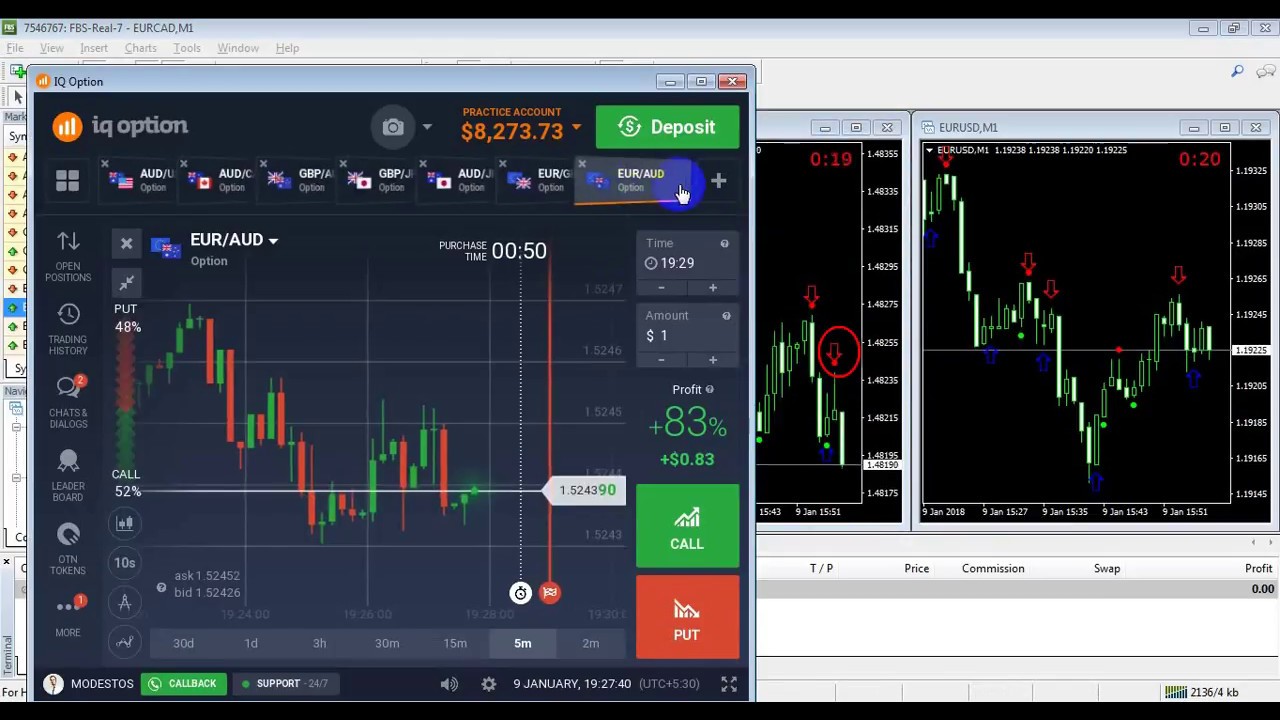1280x720 pixels.
Task: Click the red expiration flag marker
Action: pyautogui.click(x=550, y=593)
